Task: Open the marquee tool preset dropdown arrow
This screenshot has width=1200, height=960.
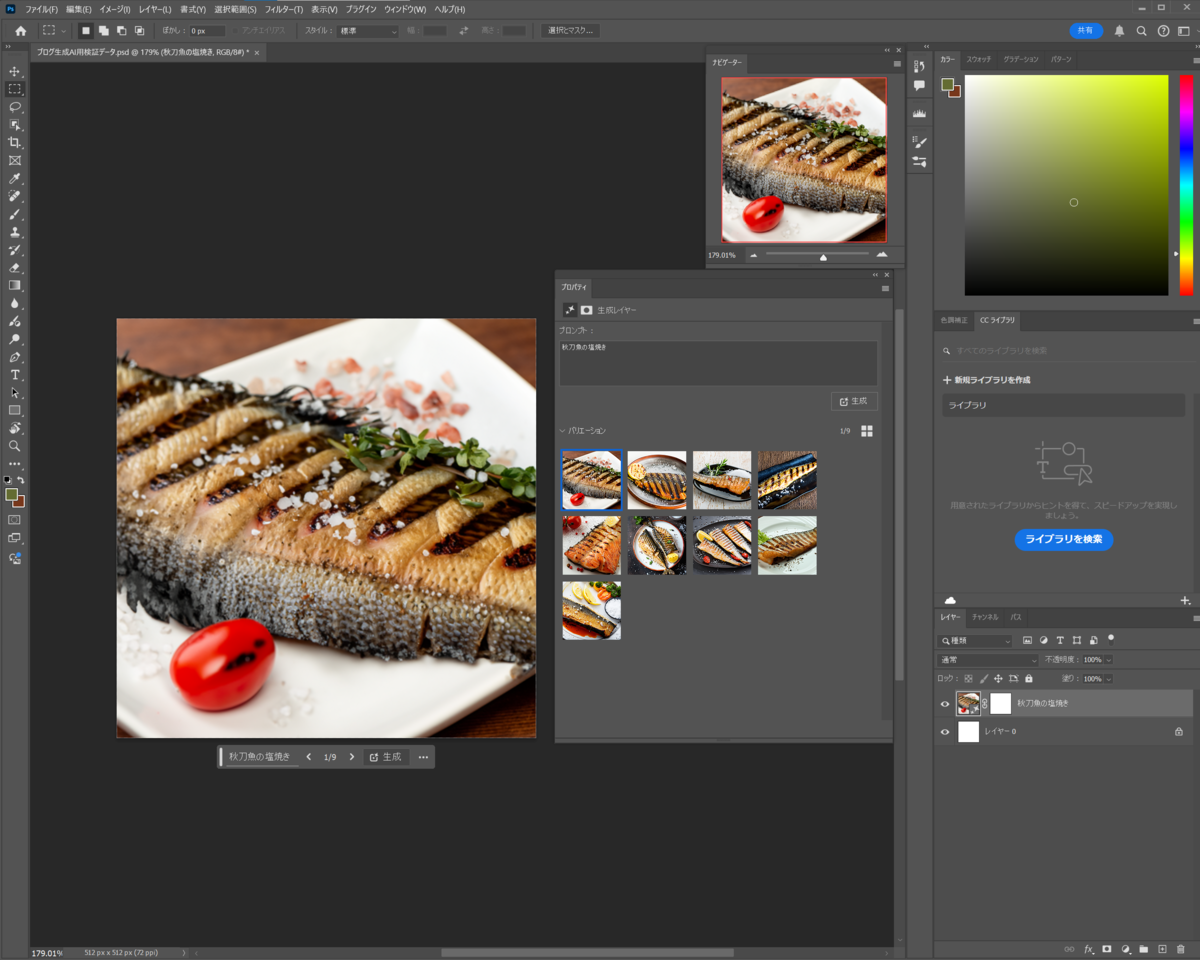Action: (63, 31)
